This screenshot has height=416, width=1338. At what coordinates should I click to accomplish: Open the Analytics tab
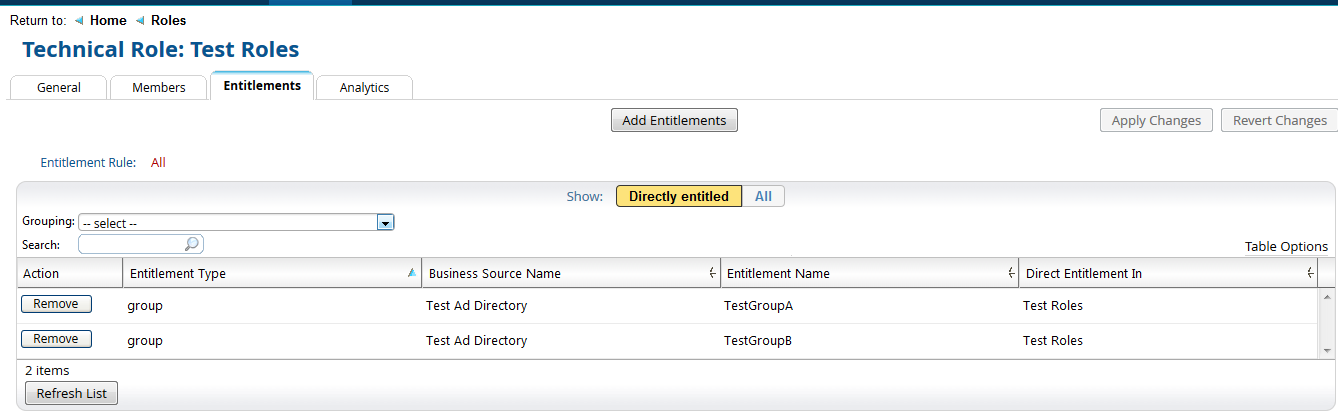tap(364, 88)
